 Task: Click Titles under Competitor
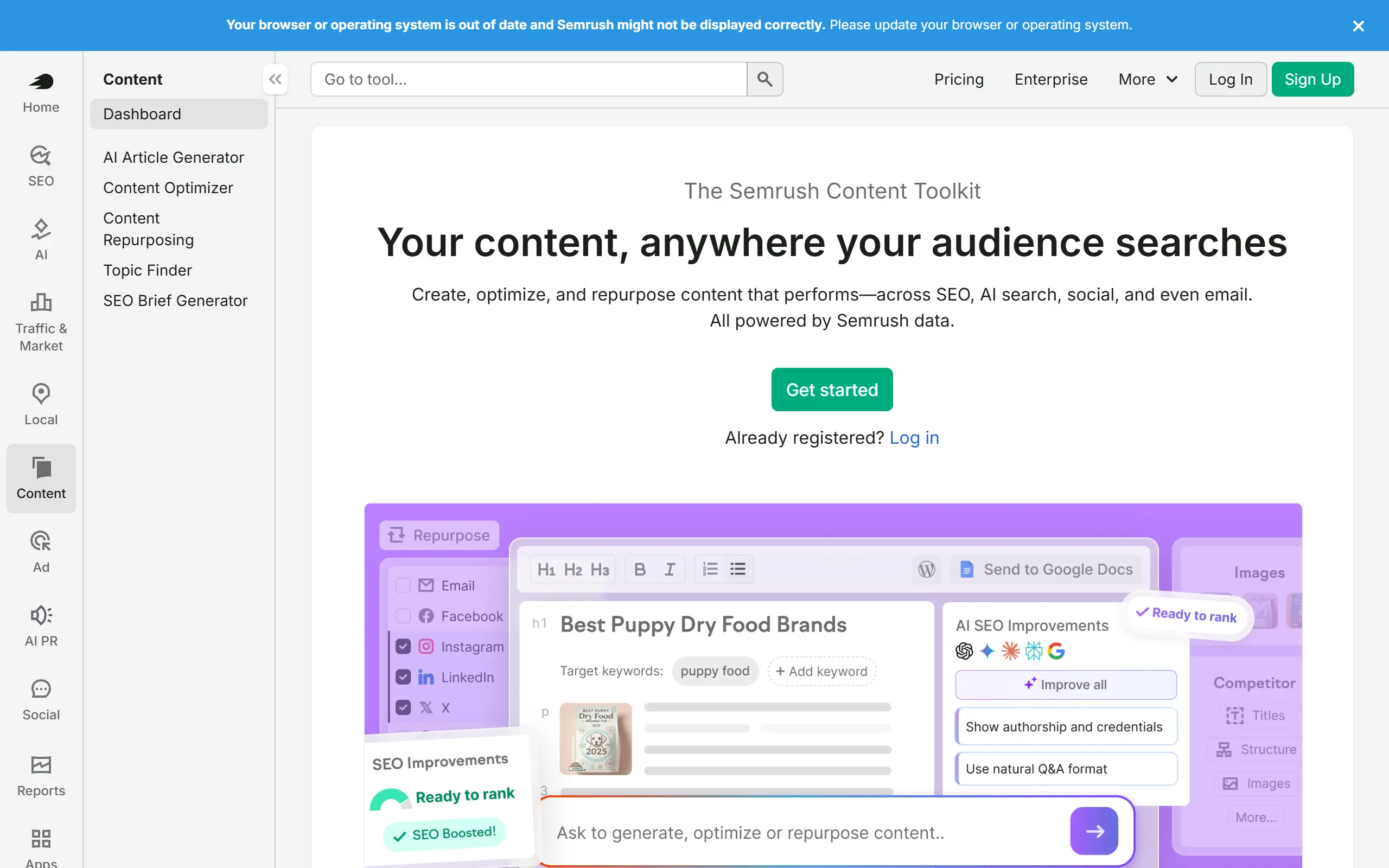click(1256, 716)
